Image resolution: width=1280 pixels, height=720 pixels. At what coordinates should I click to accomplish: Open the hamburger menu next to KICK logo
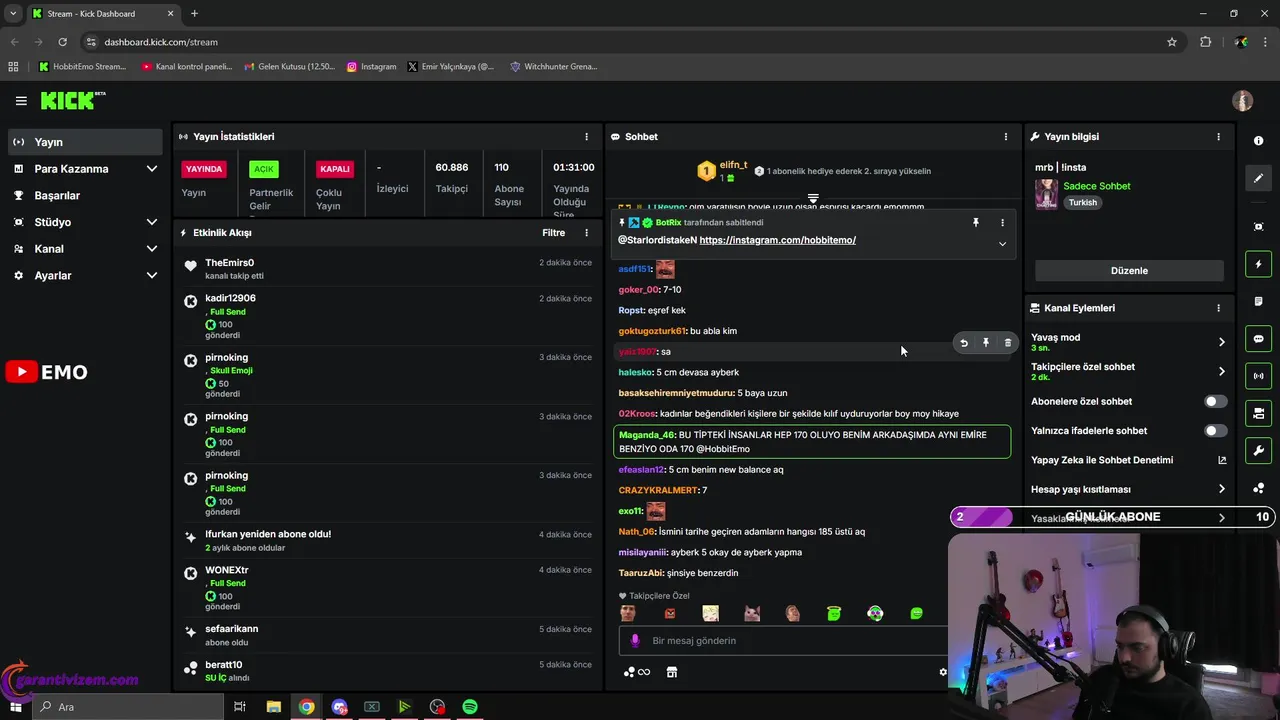(21, 101)
